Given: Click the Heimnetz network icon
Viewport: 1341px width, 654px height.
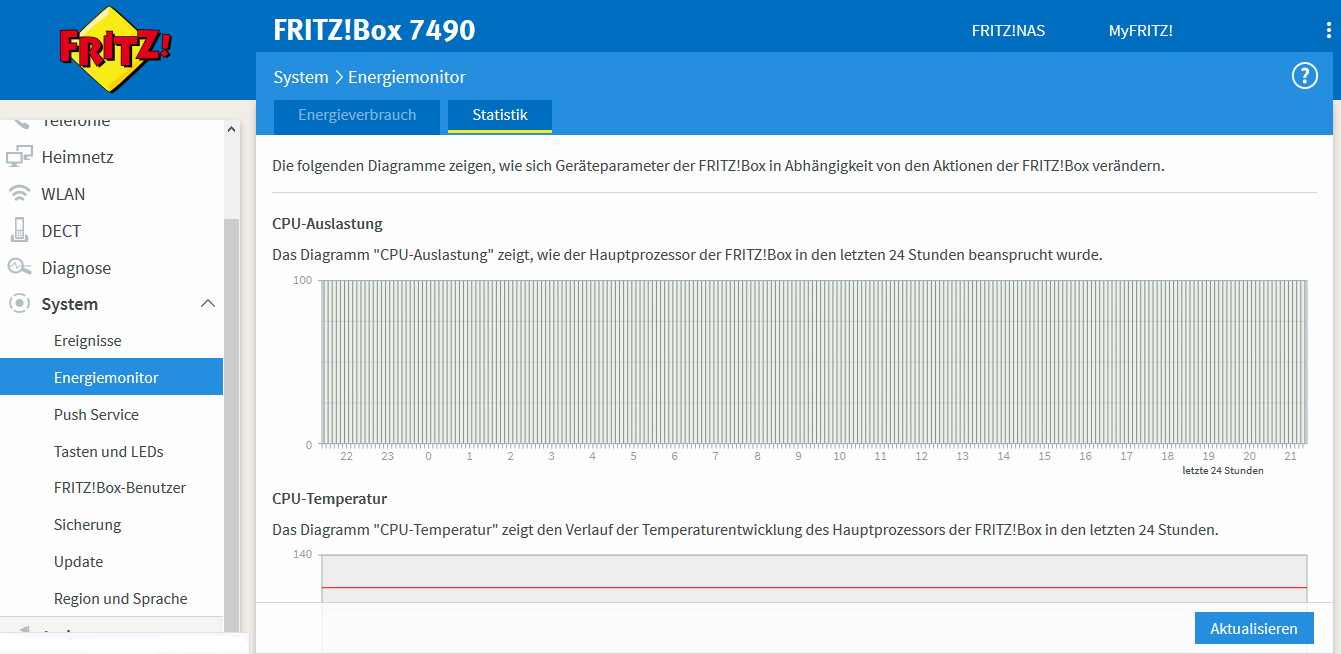Looking at the screenshot, I should point(19,157).
